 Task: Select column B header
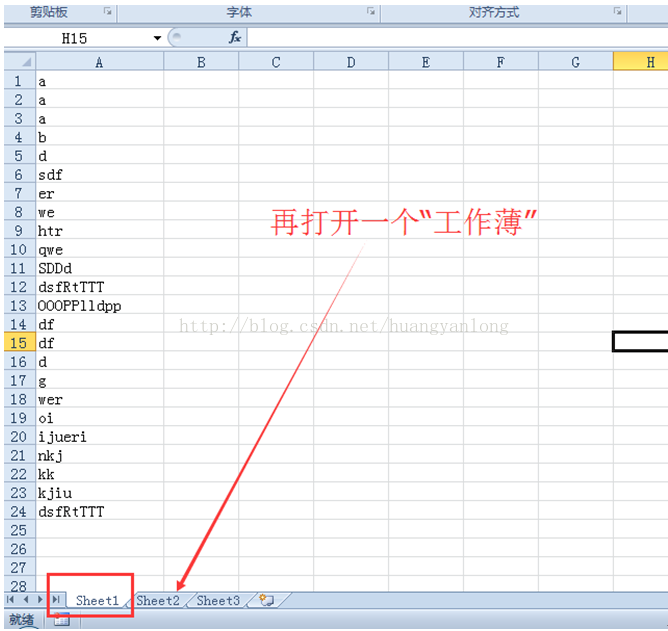201,62
